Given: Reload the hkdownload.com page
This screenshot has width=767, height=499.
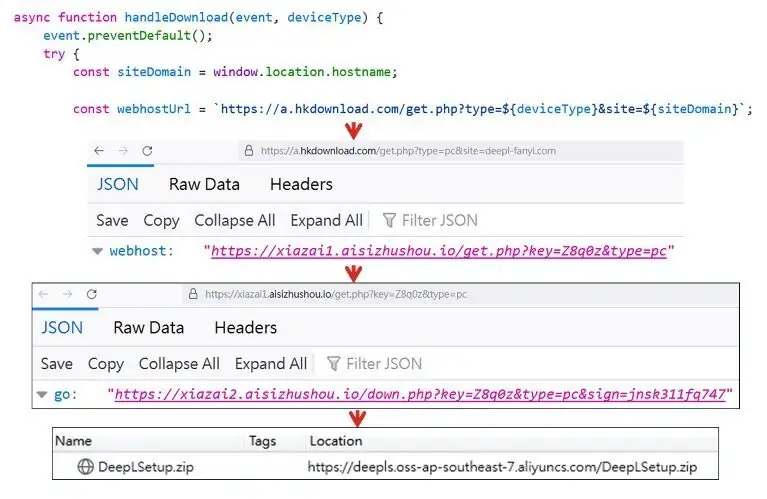Looking at the screenshot, I should (147, 151).
